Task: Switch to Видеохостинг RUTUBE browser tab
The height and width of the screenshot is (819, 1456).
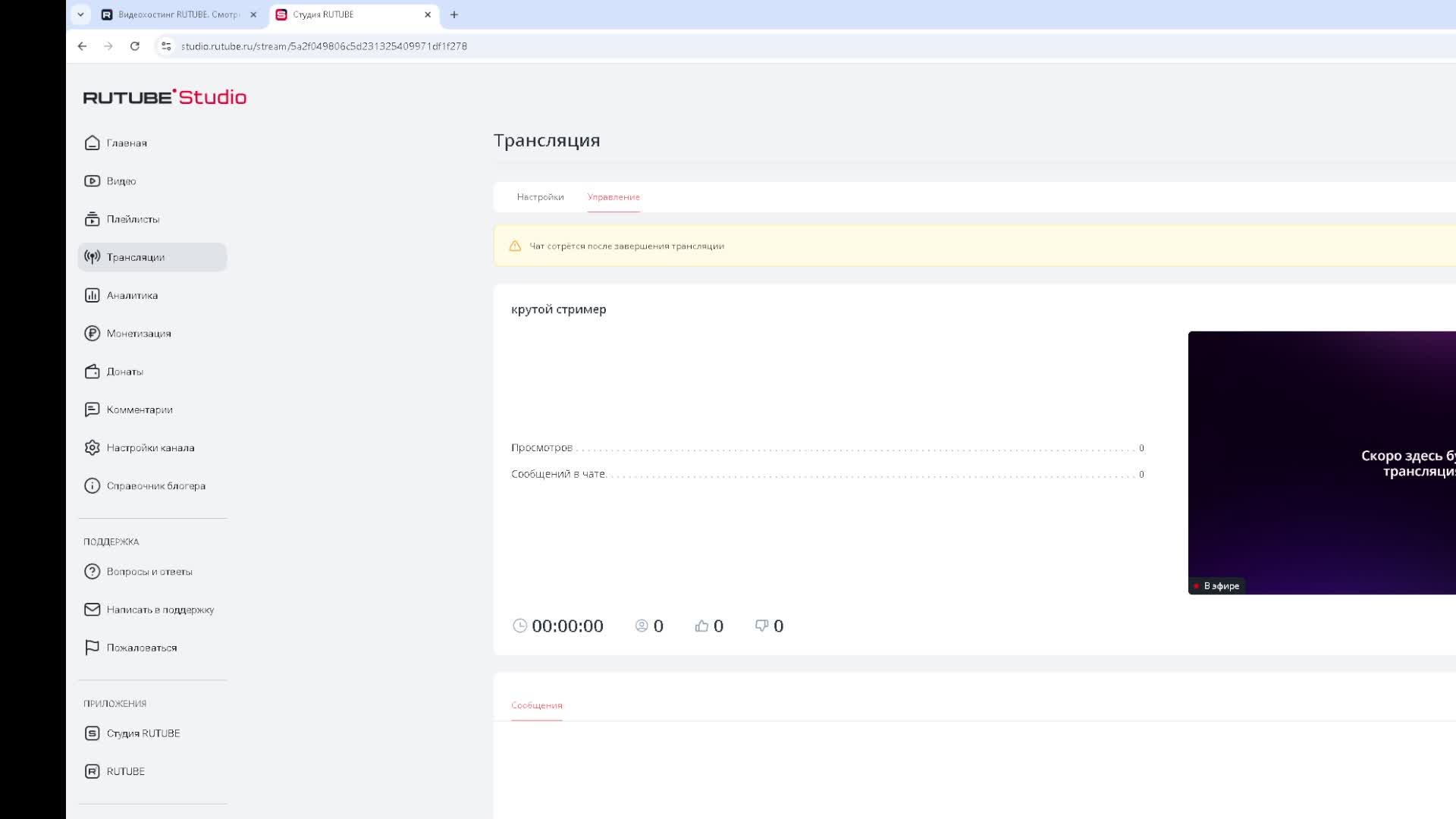Action: (179, 14)
